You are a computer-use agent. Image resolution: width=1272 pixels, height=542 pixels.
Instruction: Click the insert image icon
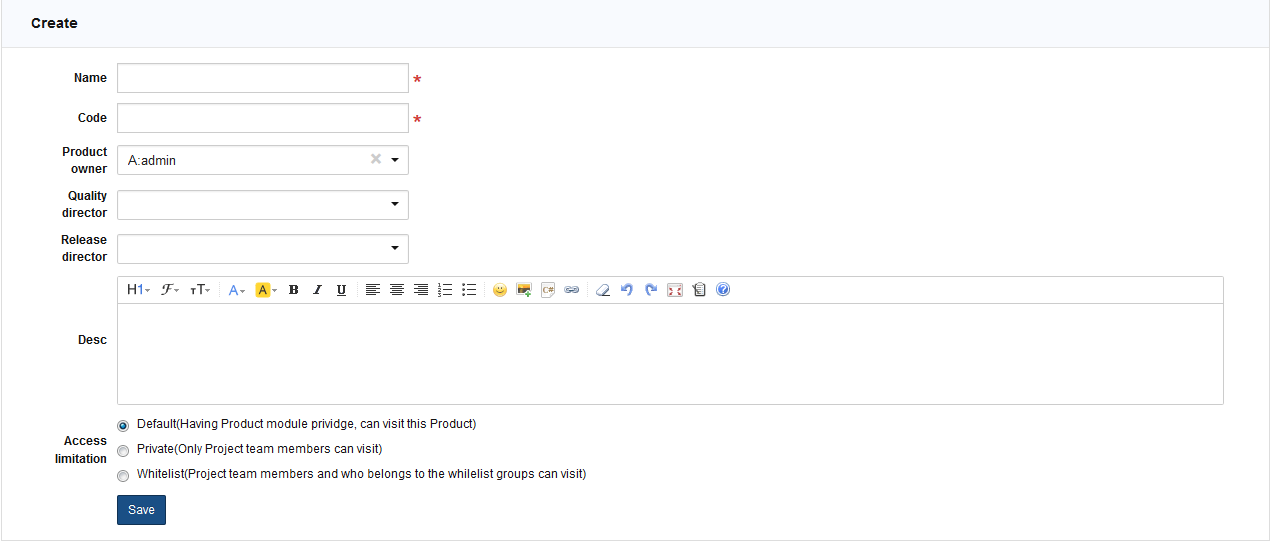tap(523, 290)
